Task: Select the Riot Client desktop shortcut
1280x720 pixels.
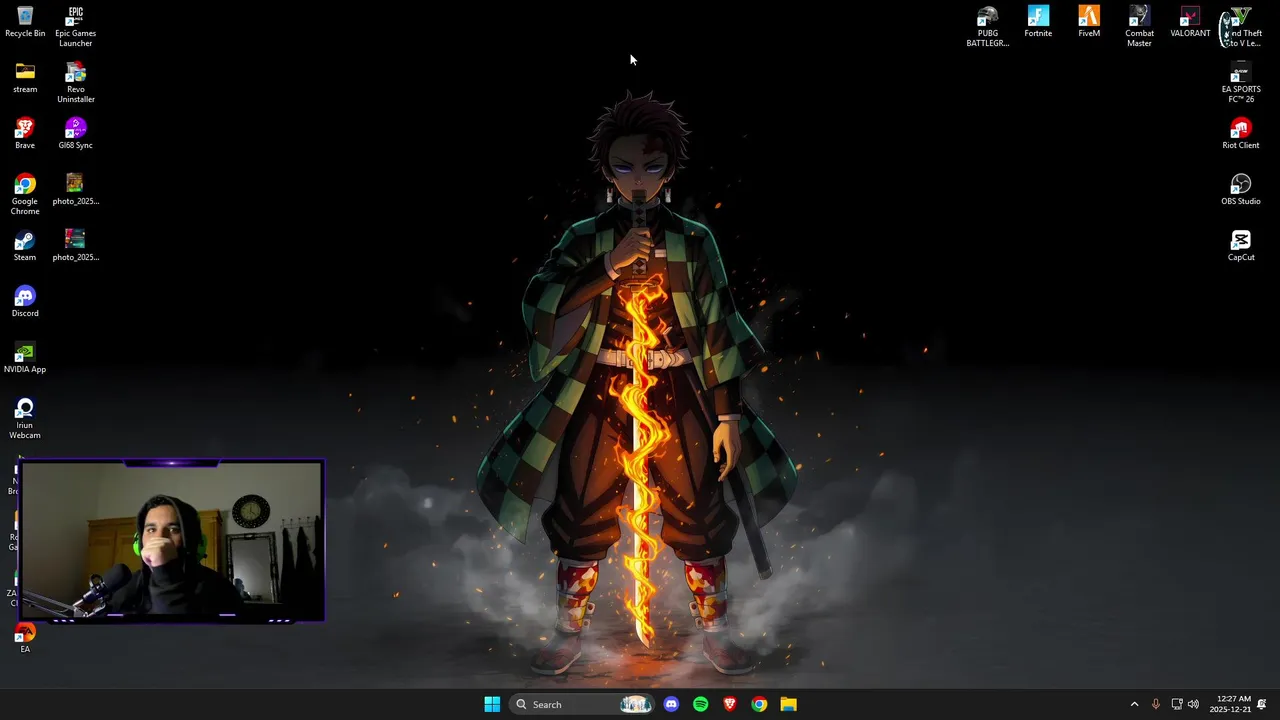Action: 1241,134
